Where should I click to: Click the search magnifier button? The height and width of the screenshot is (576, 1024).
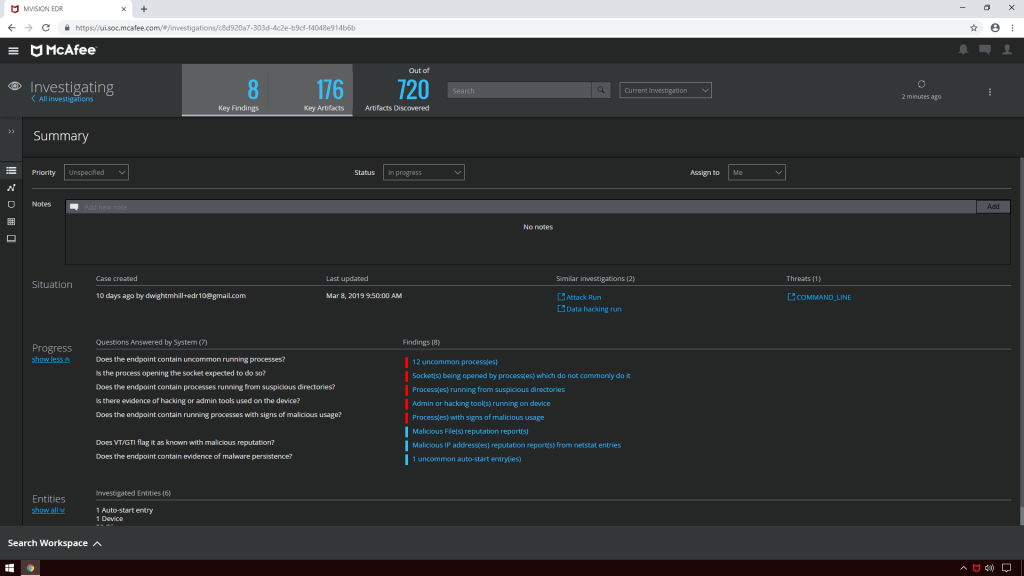pyautogui.click(x=601, y=90)
